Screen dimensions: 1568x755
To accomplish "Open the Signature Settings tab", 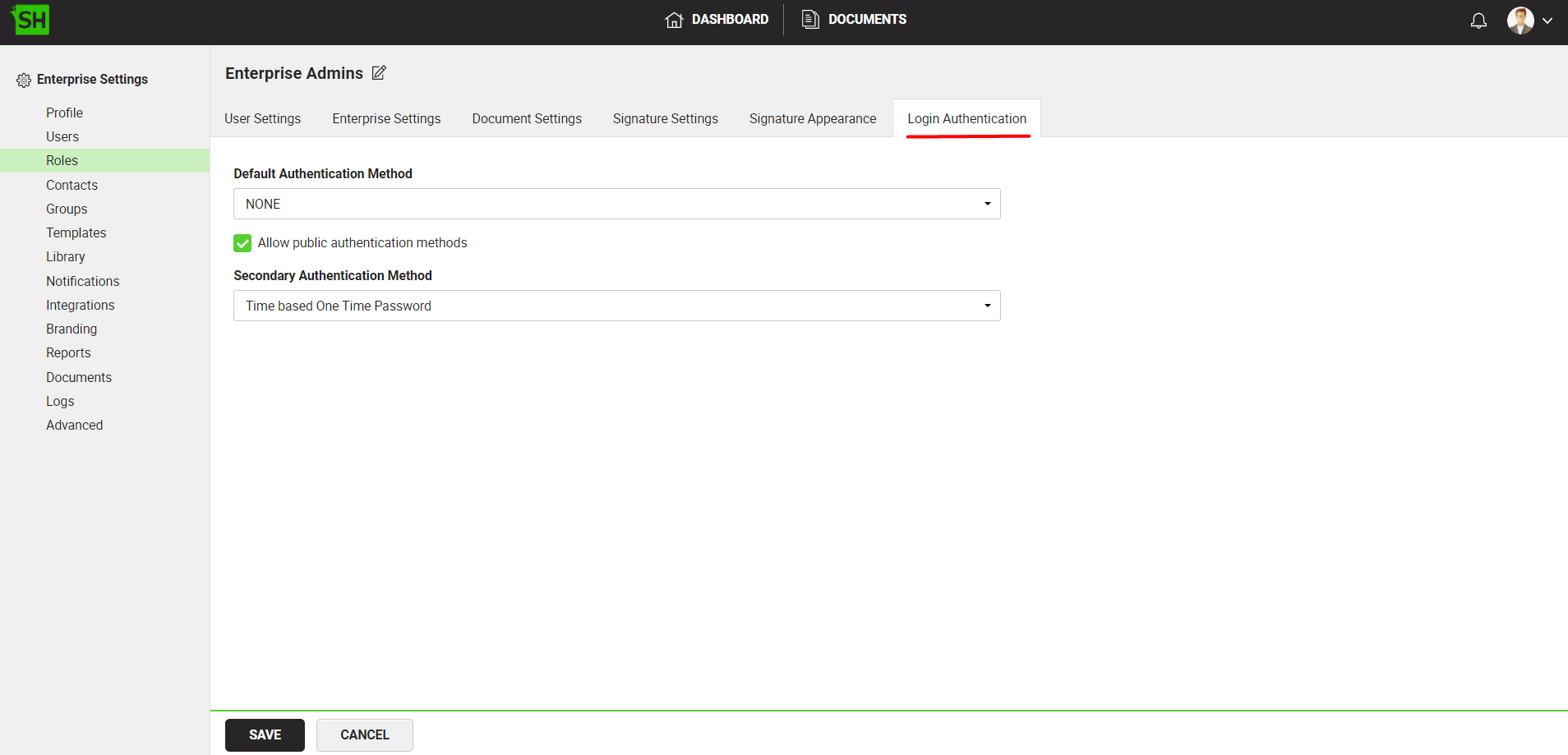I will [x=665, y=119].
